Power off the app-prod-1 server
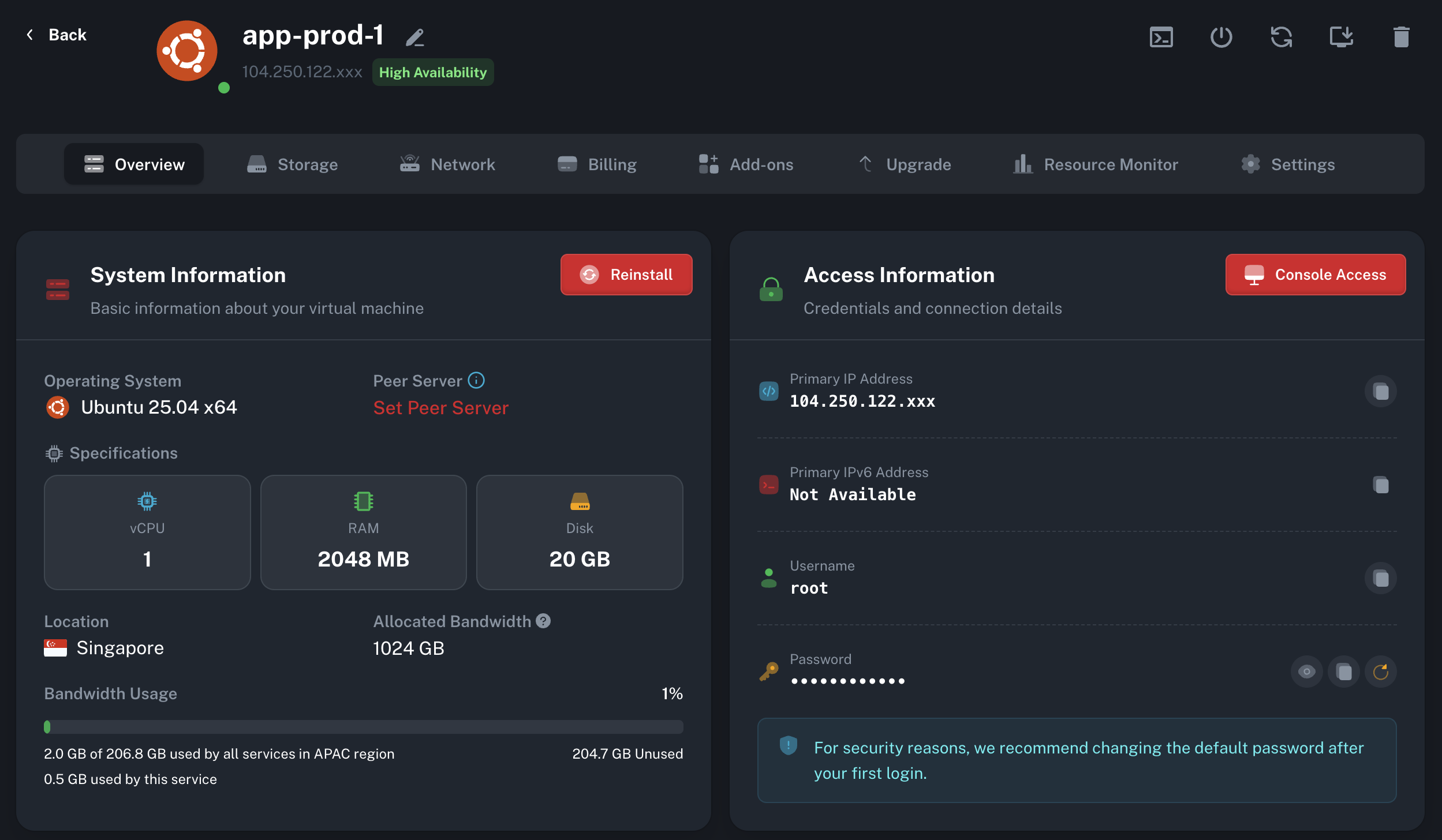This screenshot has height=840, width=1442. 1221,36
